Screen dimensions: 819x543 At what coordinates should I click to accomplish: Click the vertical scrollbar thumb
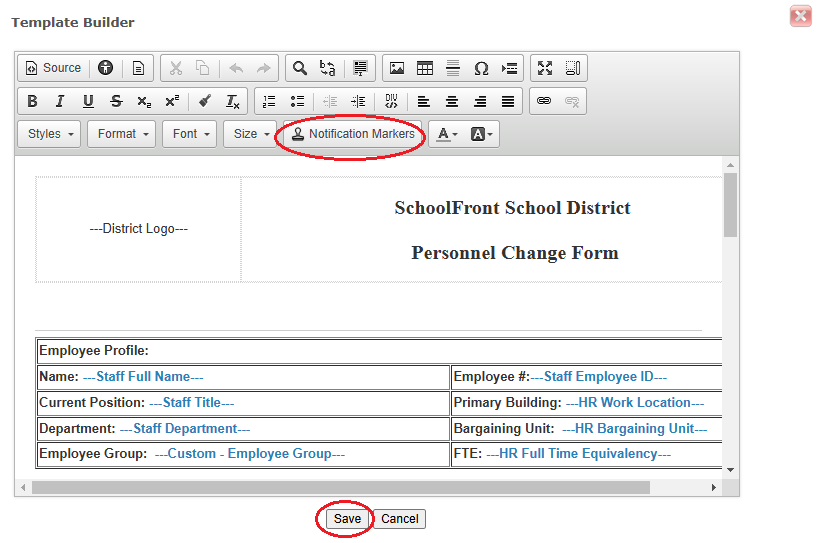730,205
